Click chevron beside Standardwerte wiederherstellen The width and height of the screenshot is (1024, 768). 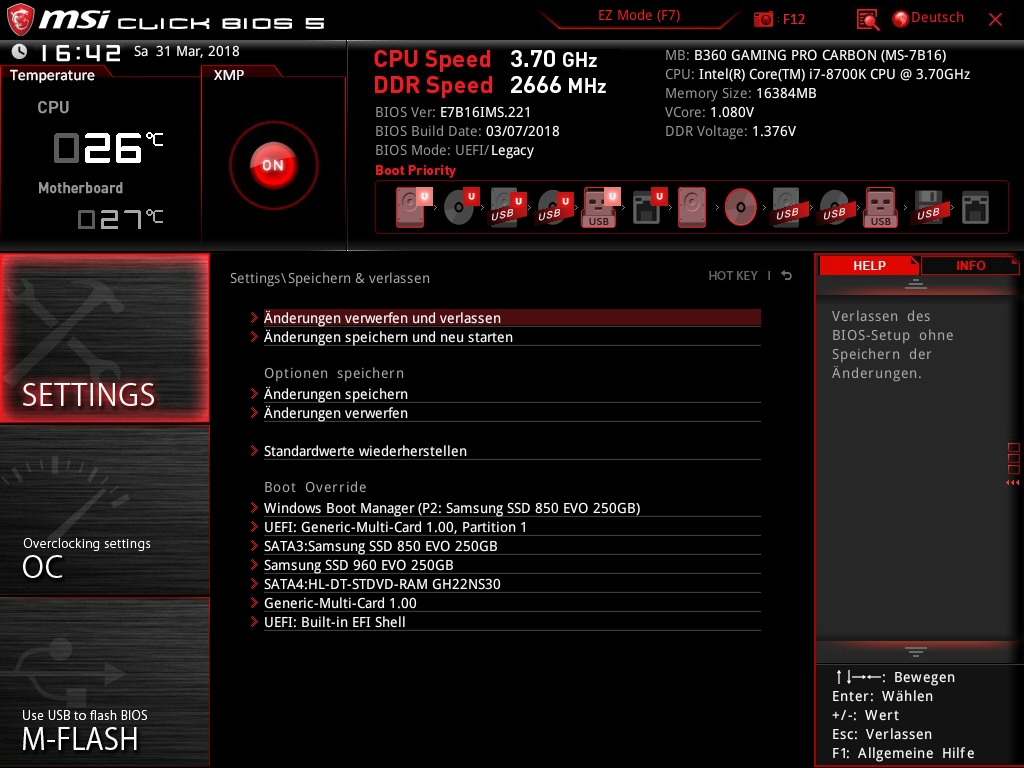pyautogui.click(x=254, y=451)
